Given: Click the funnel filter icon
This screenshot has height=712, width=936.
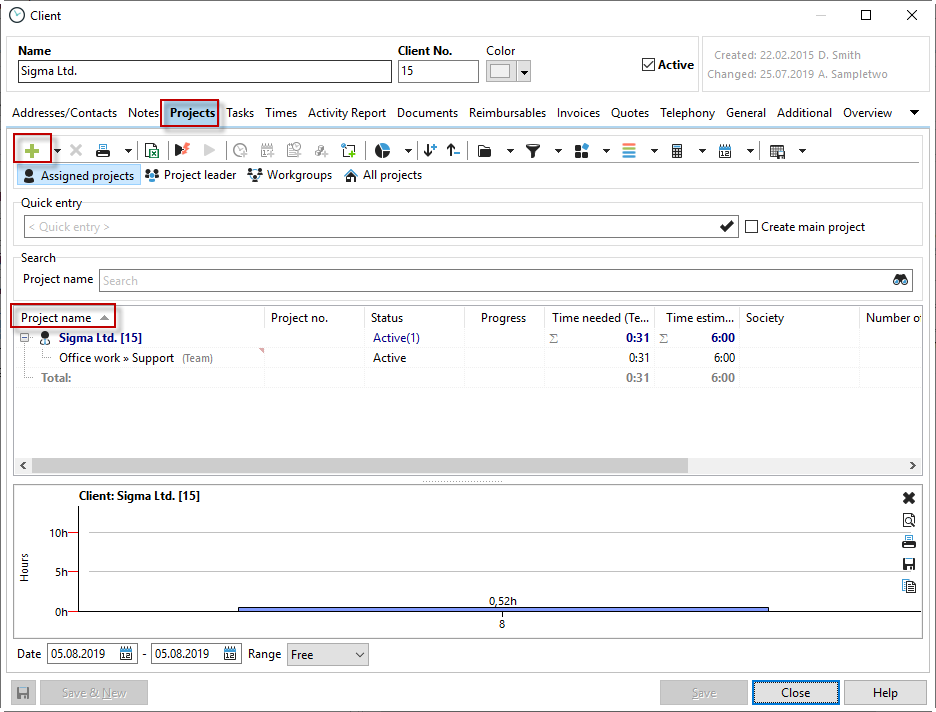Looking at the screenshot, I should coord(533,150).
